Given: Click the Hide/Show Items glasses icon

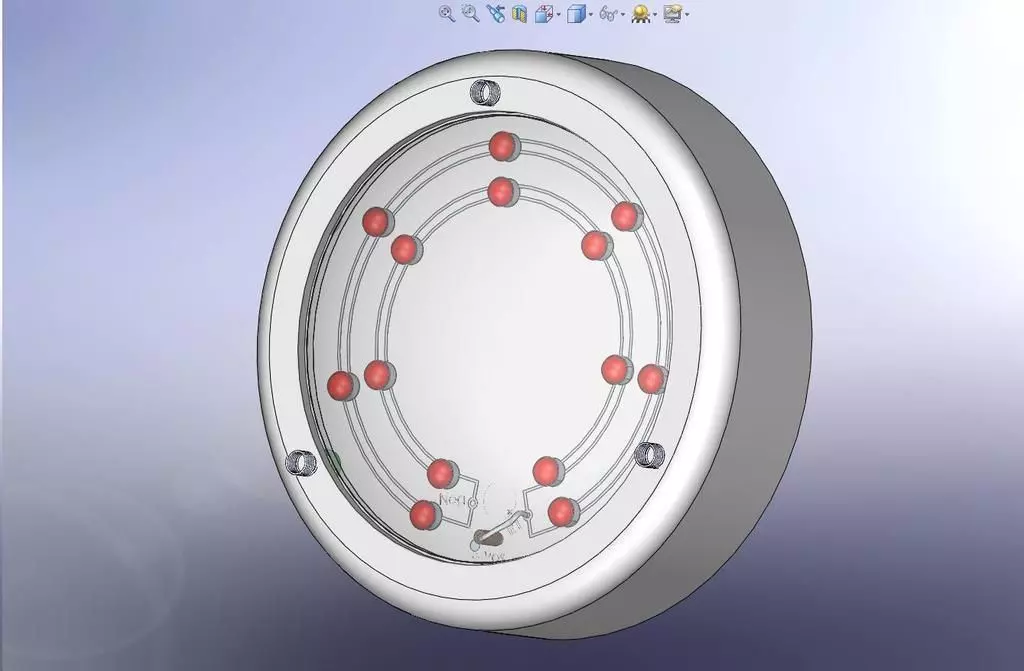Looking at the screenshot, I should pos(608,14).
